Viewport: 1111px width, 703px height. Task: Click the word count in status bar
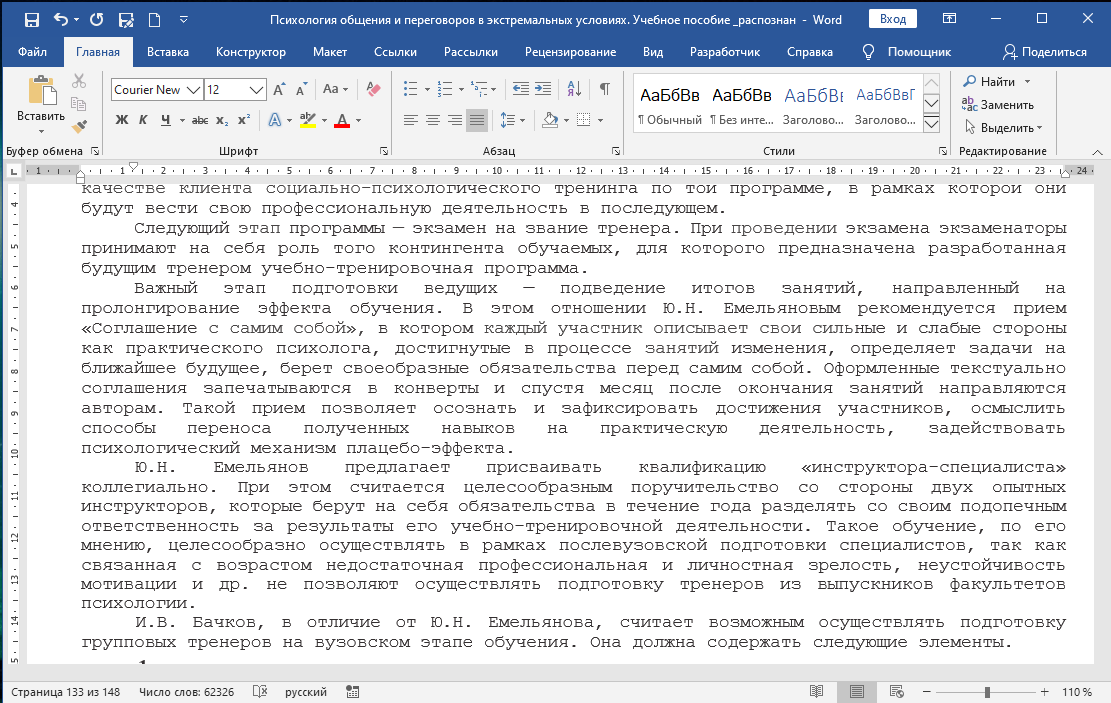(x=186, y=692)
